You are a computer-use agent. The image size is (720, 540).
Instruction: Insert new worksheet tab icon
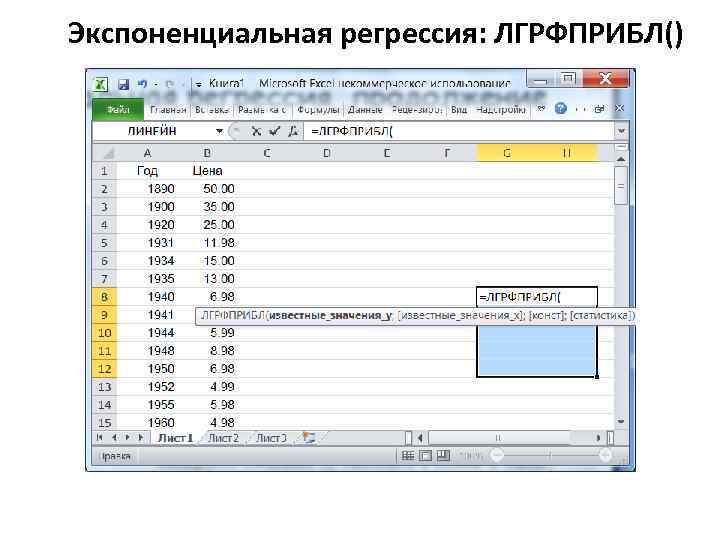[x=309, y=438]
